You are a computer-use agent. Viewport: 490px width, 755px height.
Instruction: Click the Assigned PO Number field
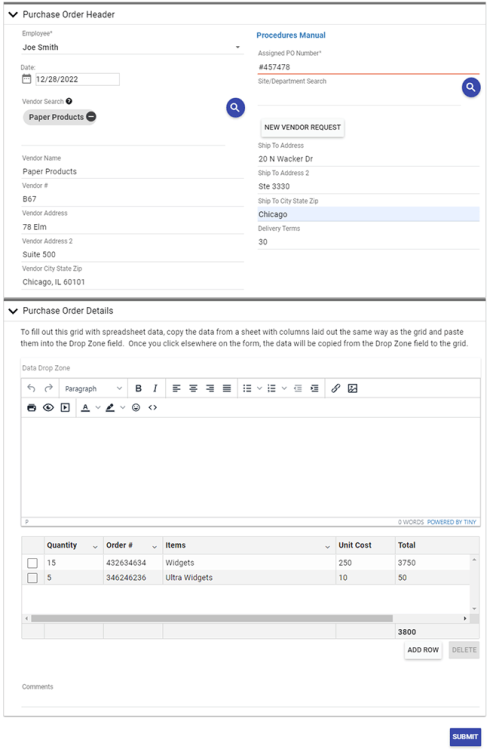[368, 67]
